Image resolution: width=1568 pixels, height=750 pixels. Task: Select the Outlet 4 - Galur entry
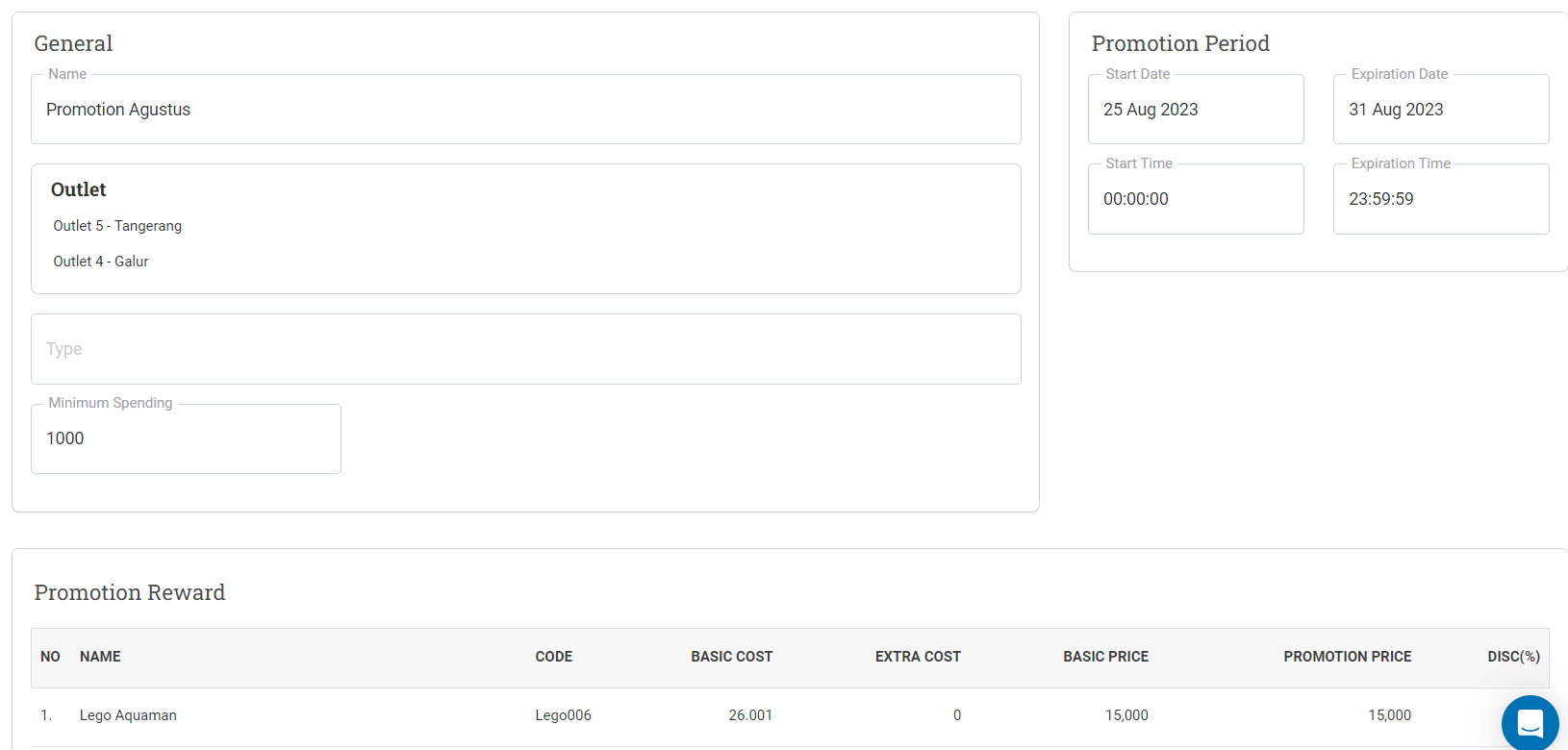tap(101, 262)
